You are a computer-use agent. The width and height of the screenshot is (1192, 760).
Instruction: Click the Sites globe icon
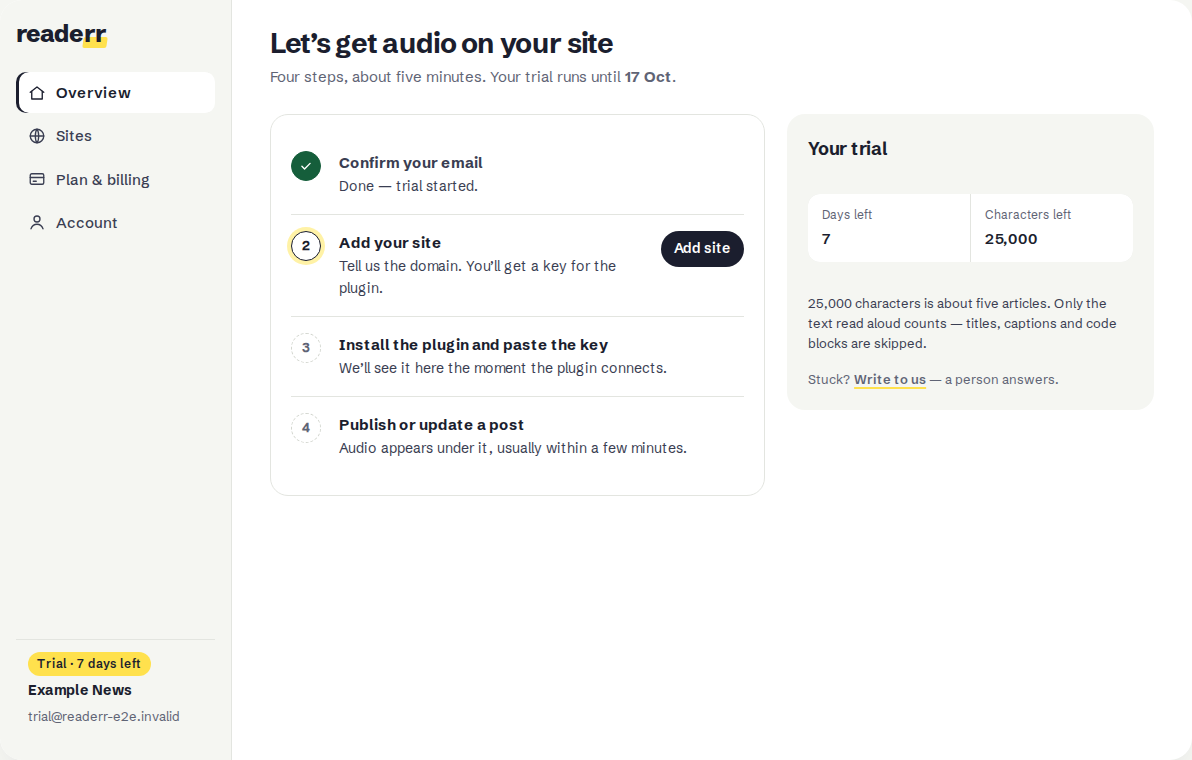[36, 136]
